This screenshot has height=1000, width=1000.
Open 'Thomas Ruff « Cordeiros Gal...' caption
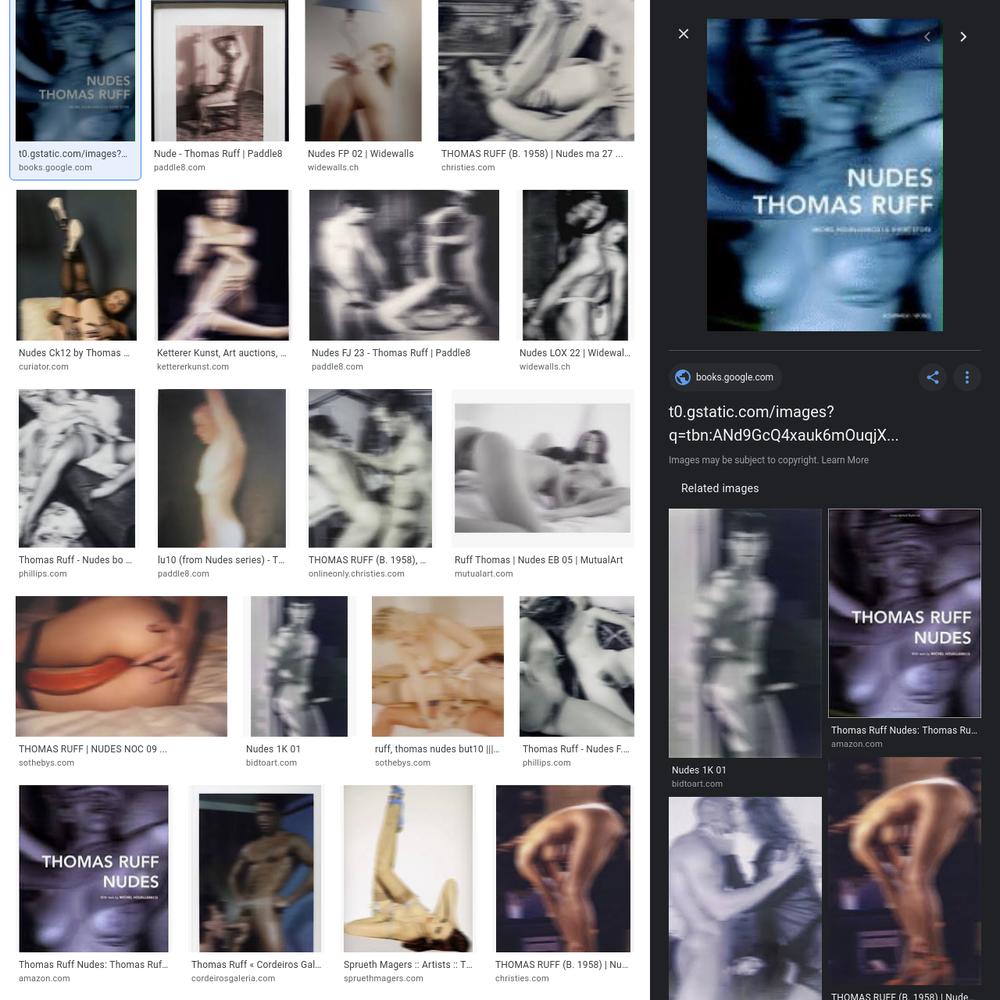[256, 964]
